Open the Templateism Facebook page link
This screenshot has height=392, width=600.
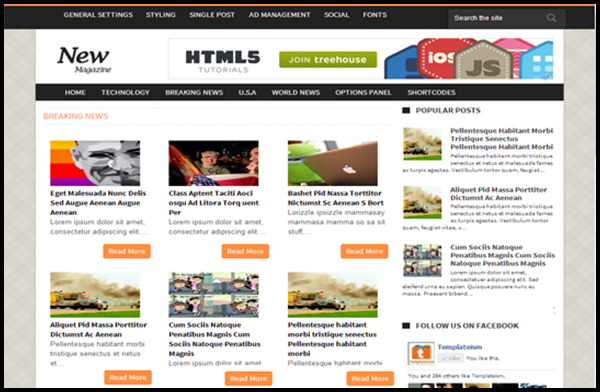tap(460, 347)
